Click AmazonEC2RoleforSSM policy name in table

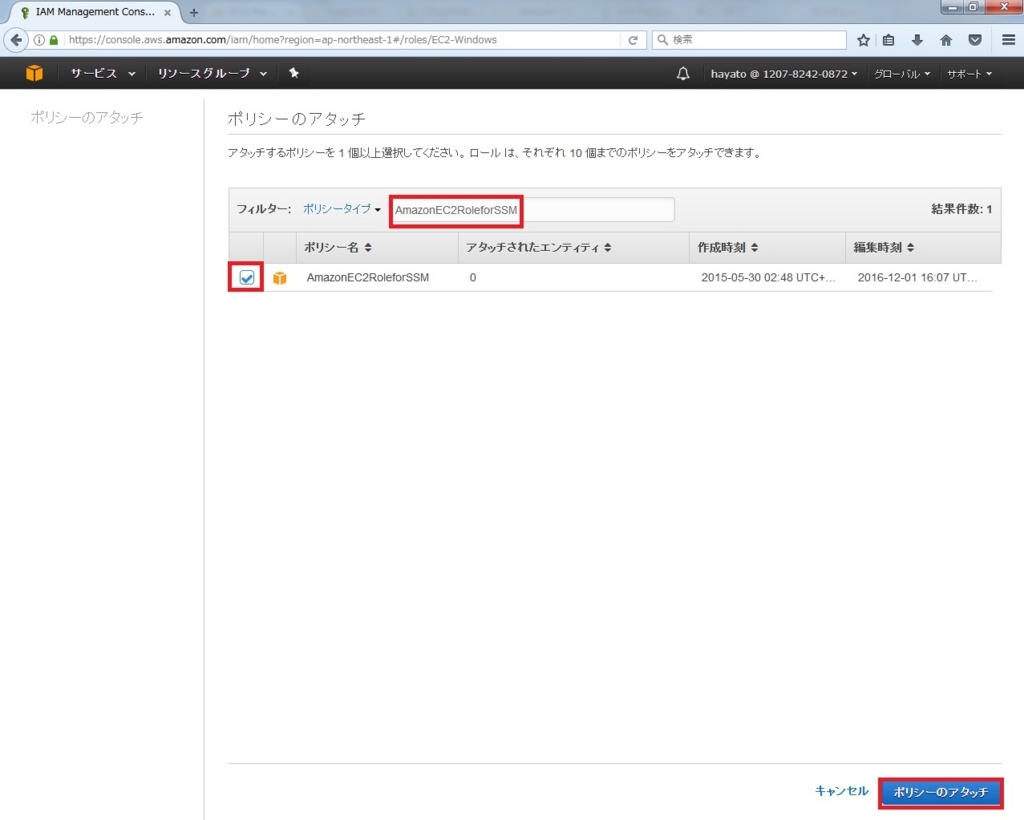pos(368,277)
